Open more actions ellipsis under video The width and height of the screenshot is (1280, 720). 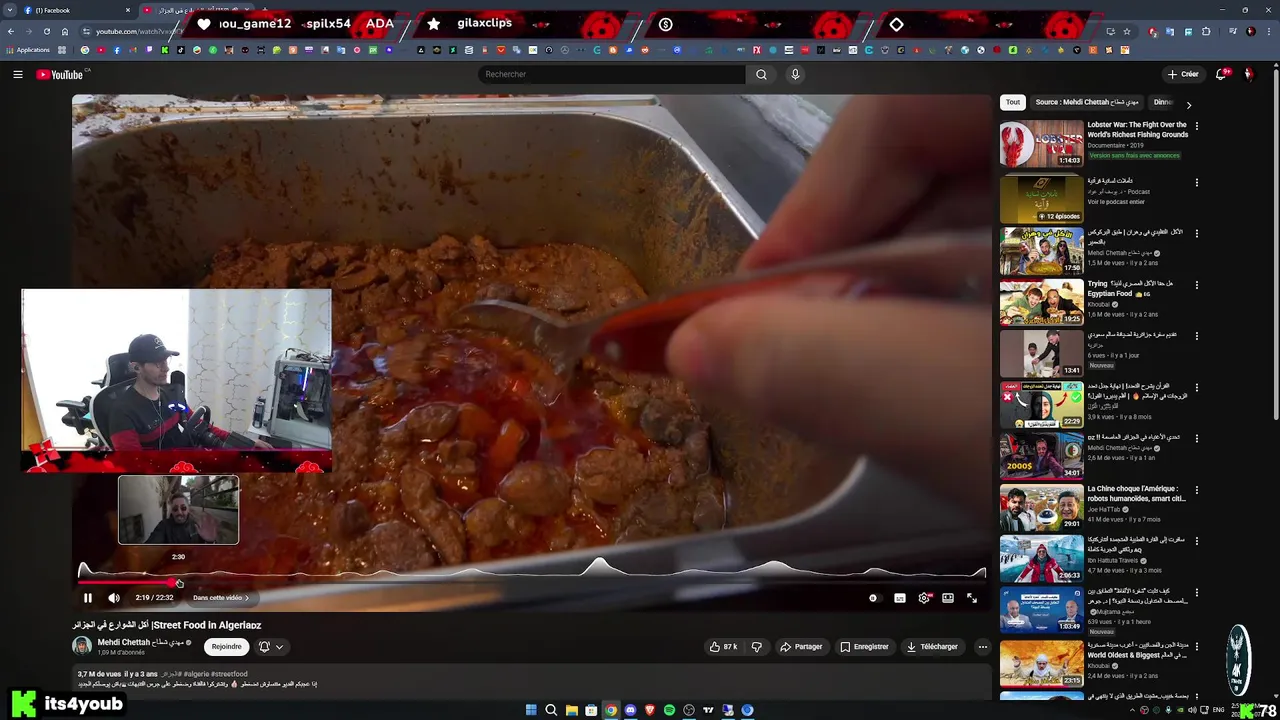[982, 647]
